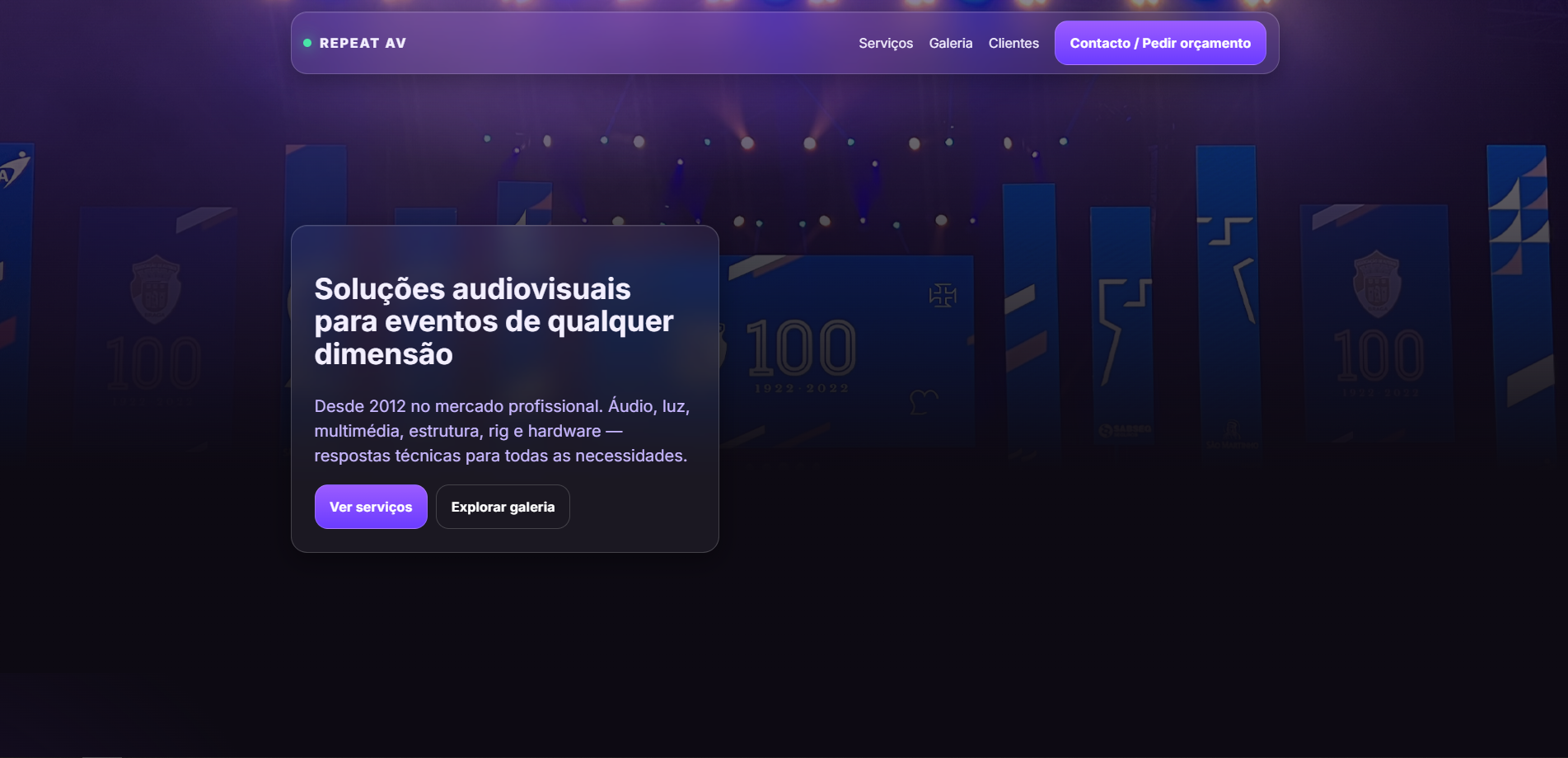Open the REPEAT AV home logo link
The width and height of the screenshot is (1568, 758).
tap(363, 43)
